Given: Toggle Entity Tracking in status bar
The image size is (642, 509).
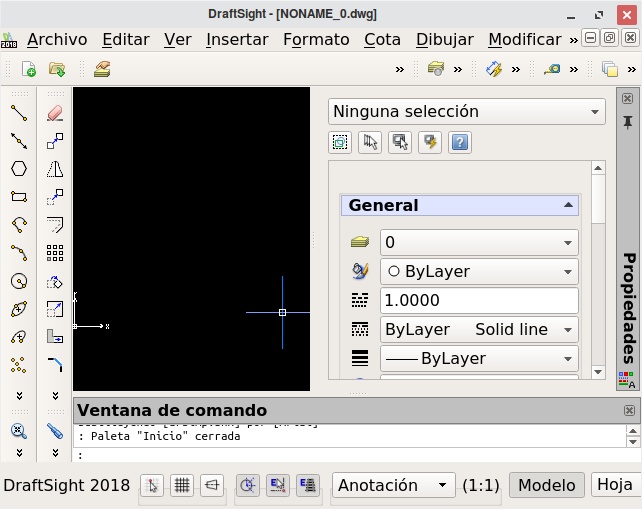Looking at the screenshot, I should click(x=307, y=485).
